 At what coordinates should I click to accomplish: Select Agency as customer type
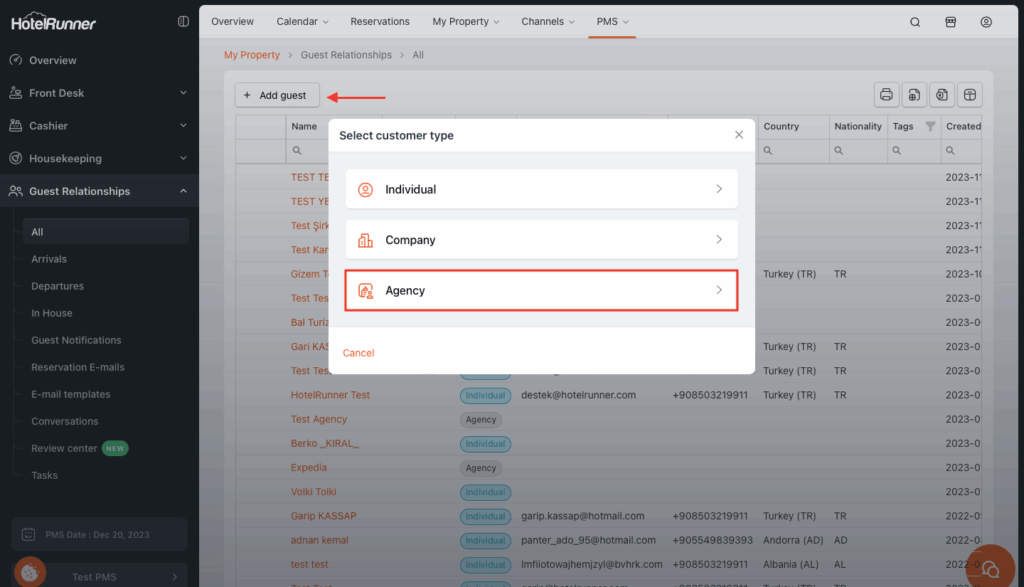(x=541, y=291)
